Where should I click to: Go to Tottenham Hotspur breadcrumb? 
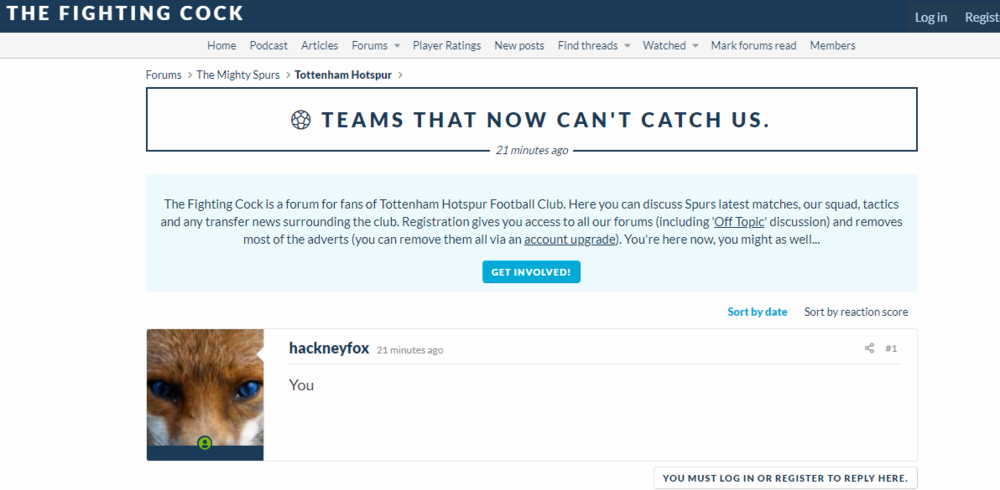pyautogui.click(x=343, y=75)
